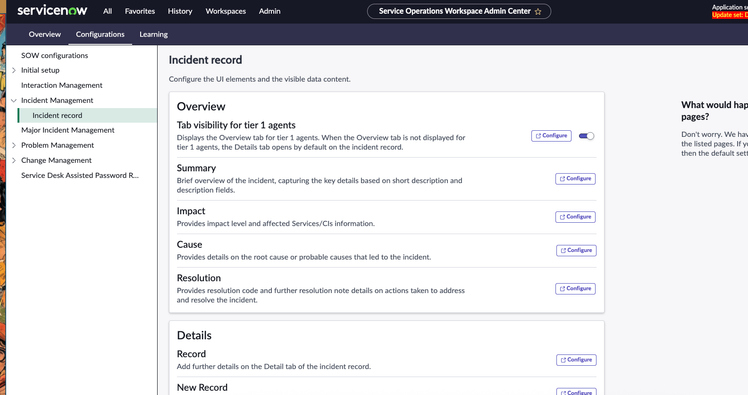Click Configure for Impact
The height and width of the screenshot is (395, 748).
pos(575,217)
